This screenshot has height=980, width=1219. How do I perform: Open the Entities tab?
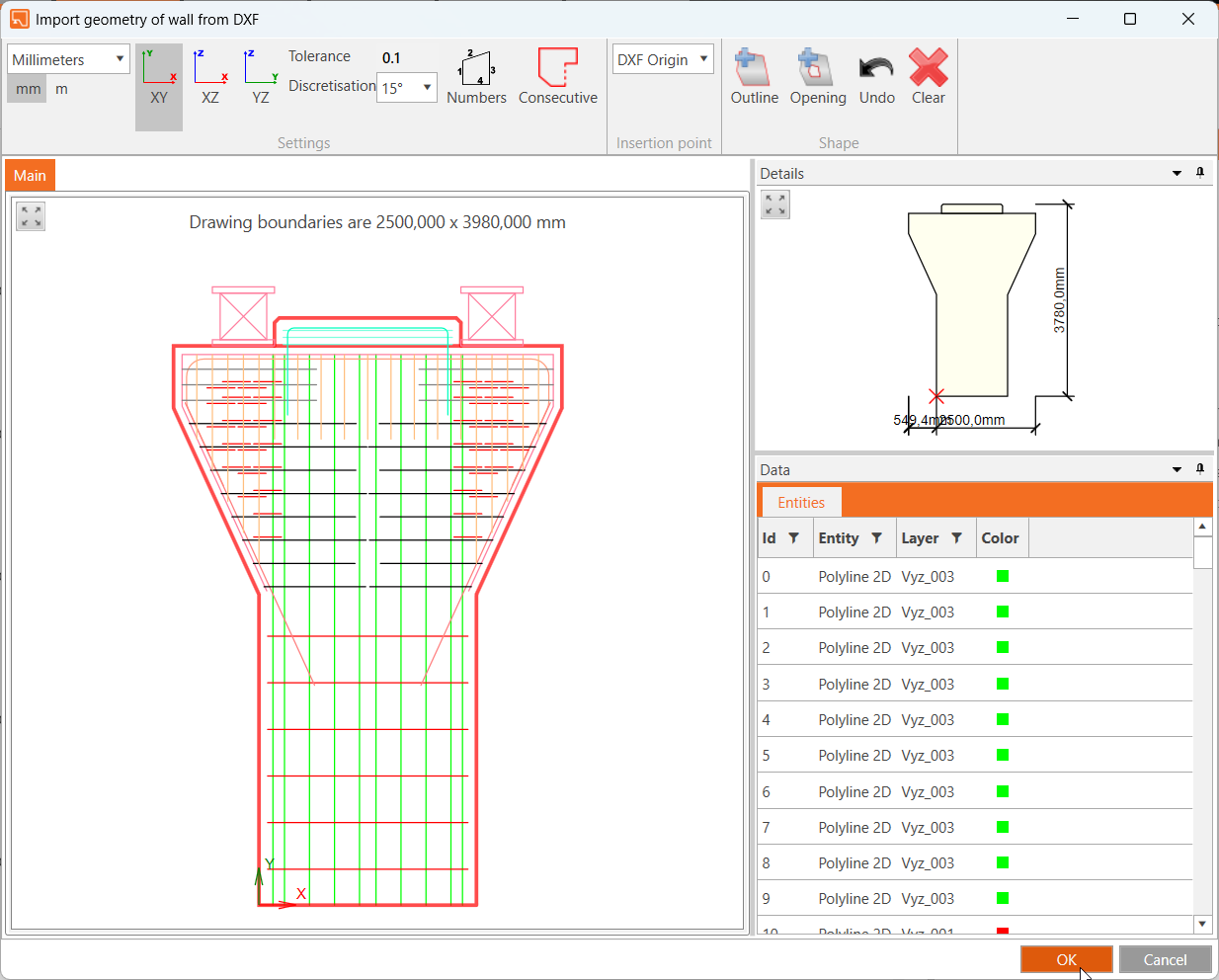coord(800,503)
